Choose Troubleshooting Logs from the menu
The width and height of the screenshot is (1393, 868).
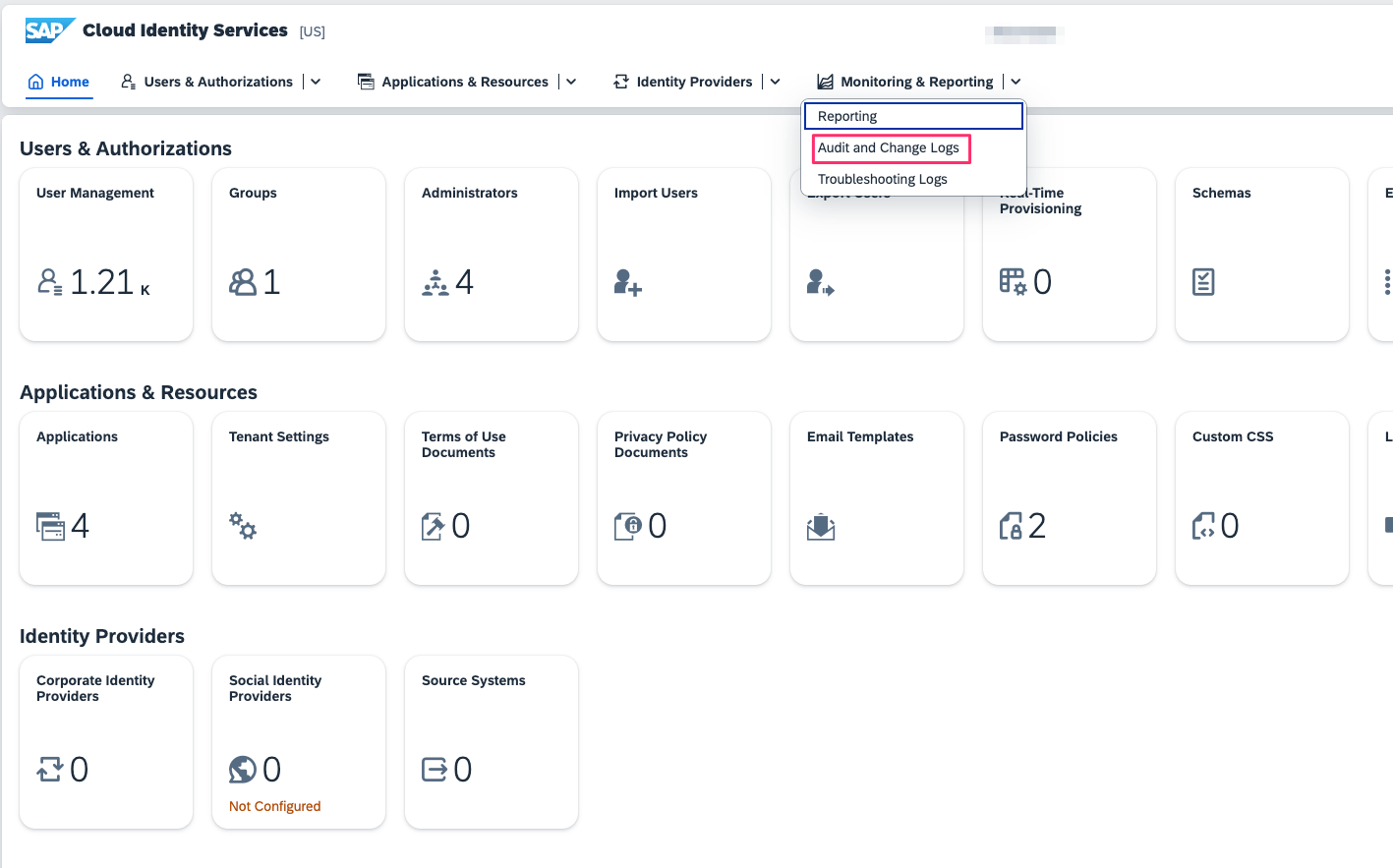pos(882,179)
